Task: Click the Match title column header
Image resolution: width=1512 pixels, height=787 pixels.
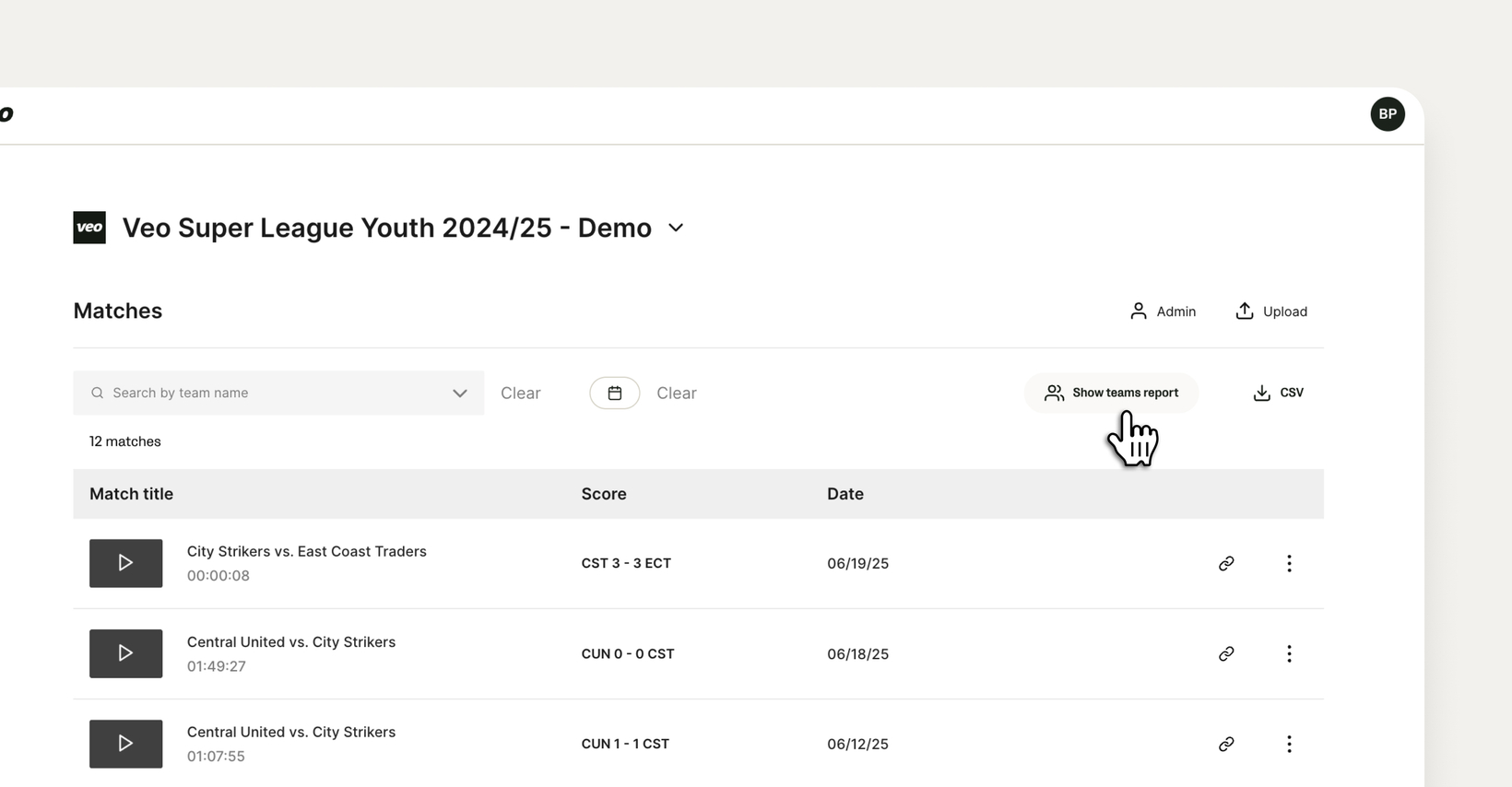Action: [131, 494]
